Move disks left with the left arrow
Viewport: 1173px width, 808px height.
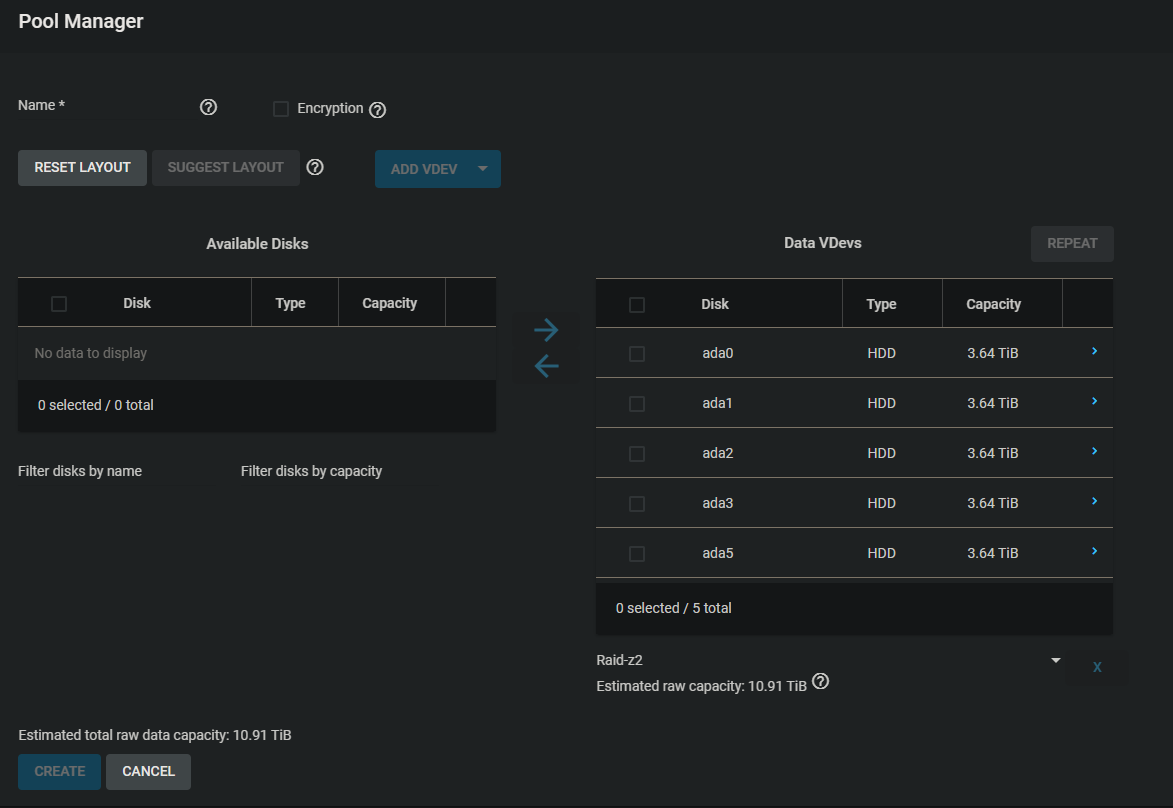click(x=546, y=366)
